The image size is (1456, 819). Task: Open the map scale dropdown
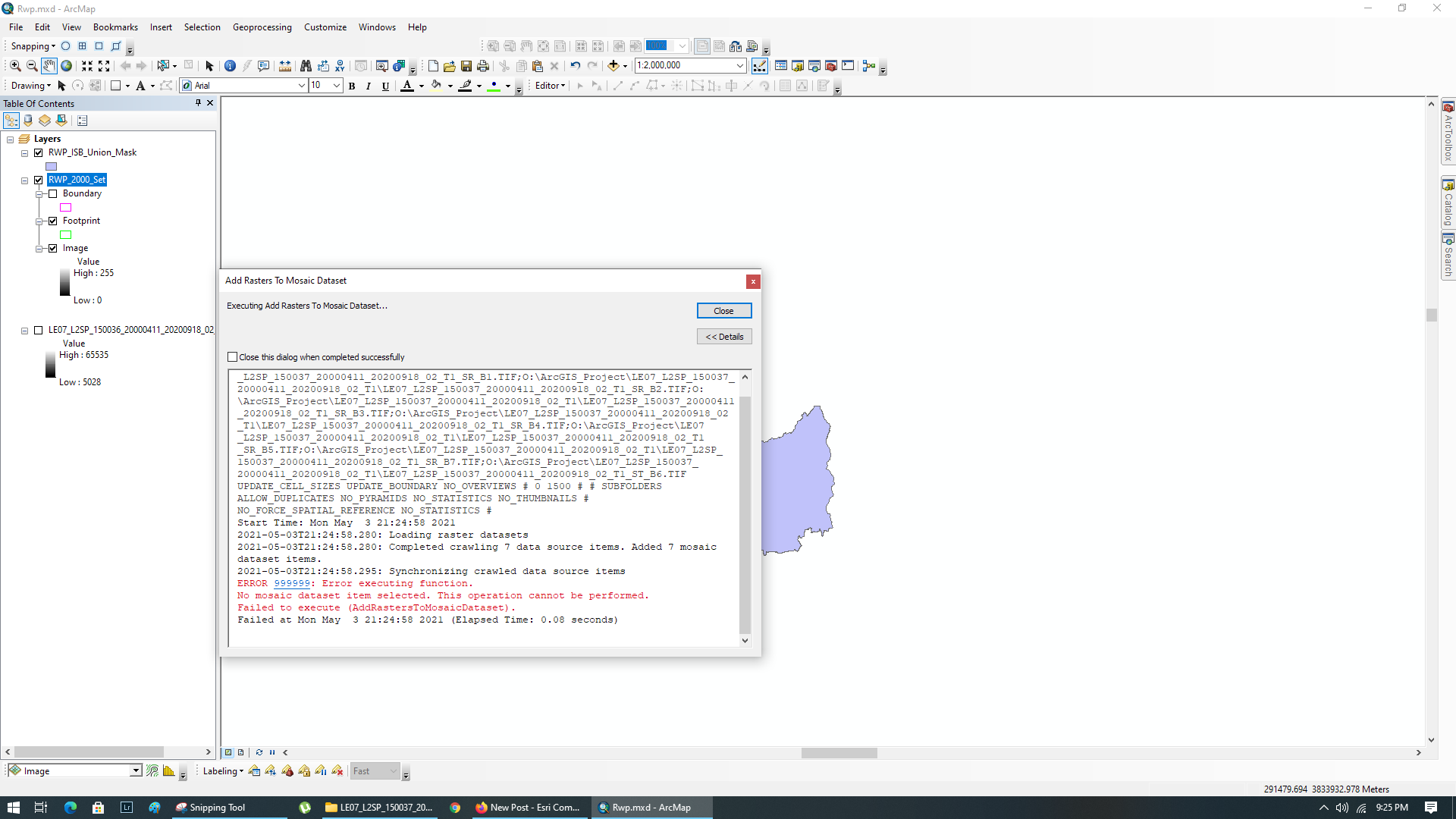(739, 66)
